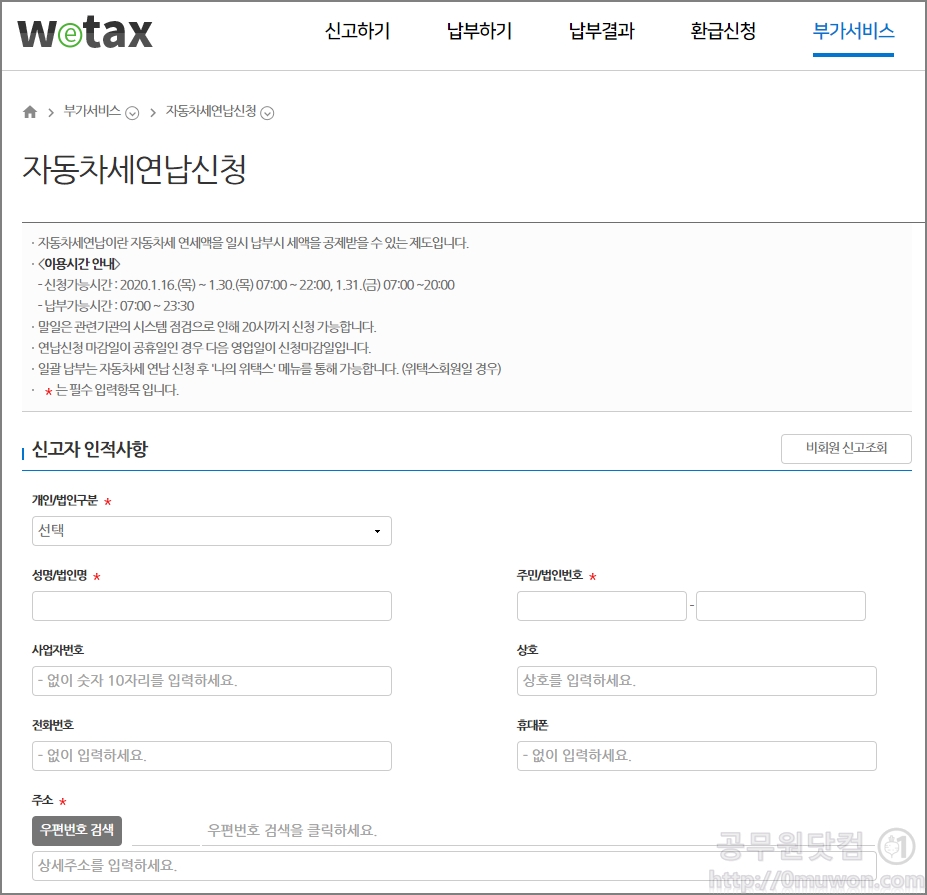This screenshot has width=927, height=895.
Task: Click the 전화번호 input field
Action: (210, 756)
